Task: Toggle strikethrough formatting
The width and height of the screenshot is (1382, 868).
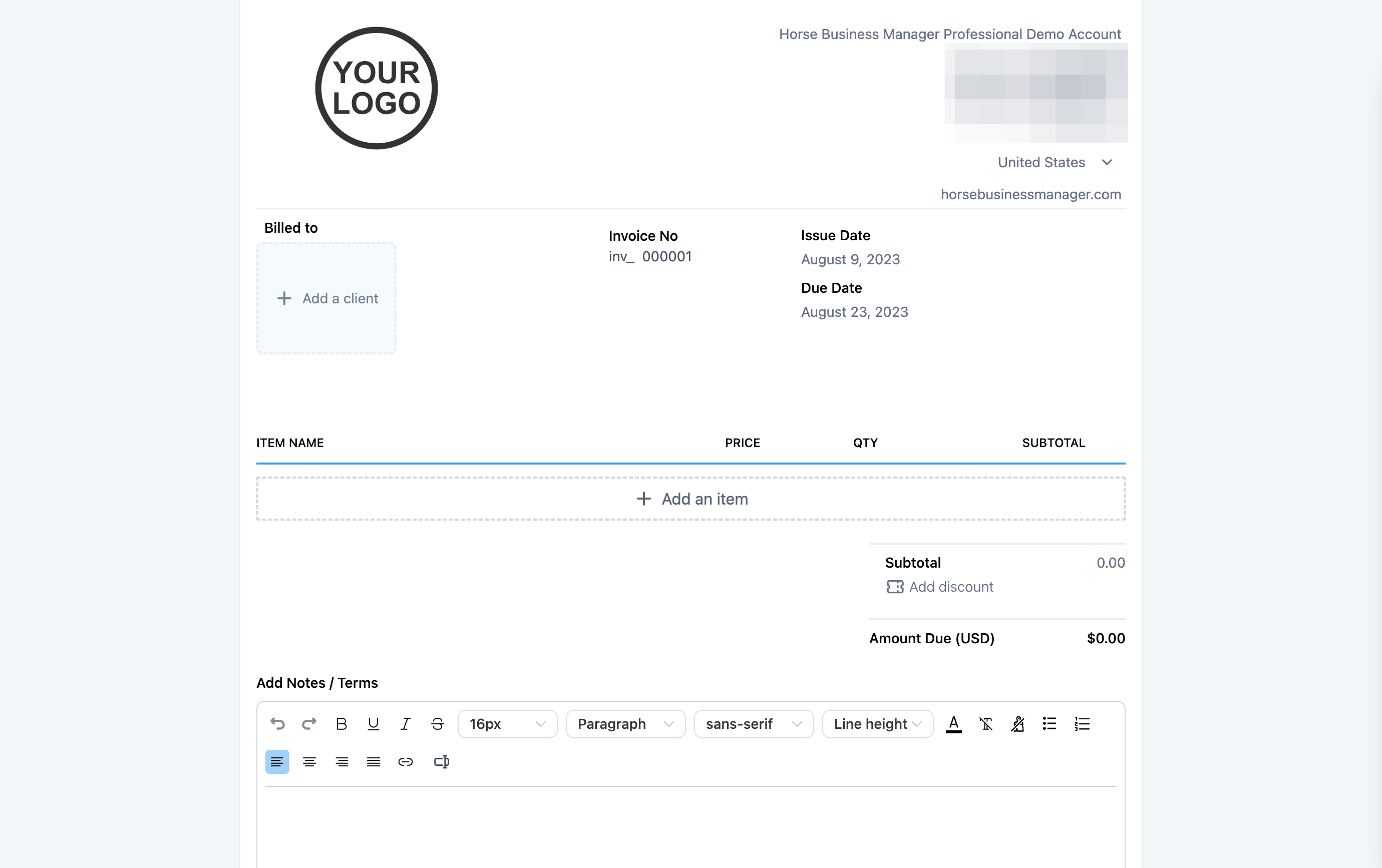Action: coord(437,724)
